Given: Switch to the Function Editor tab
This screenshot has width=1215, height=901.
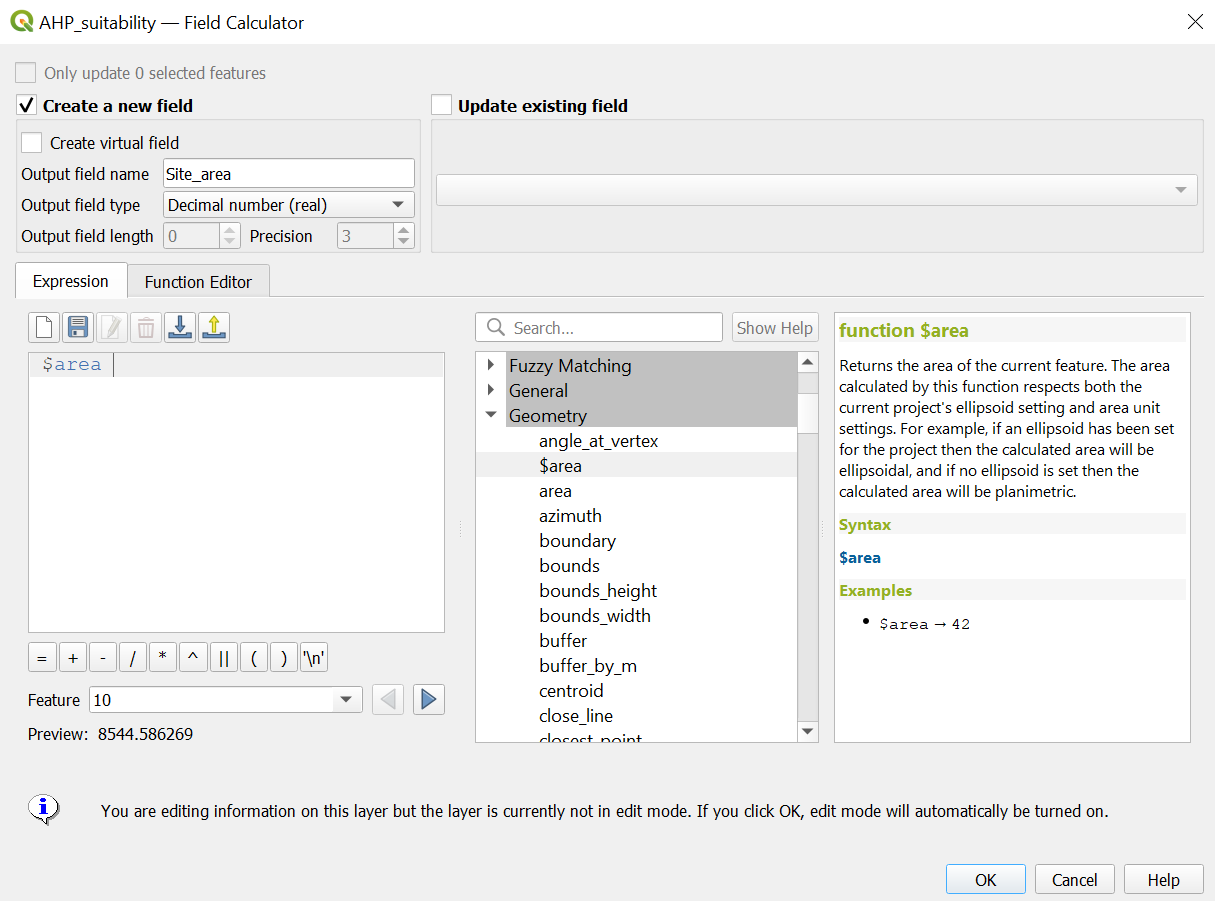Looking at the screenshot, I should coord(198,282).
